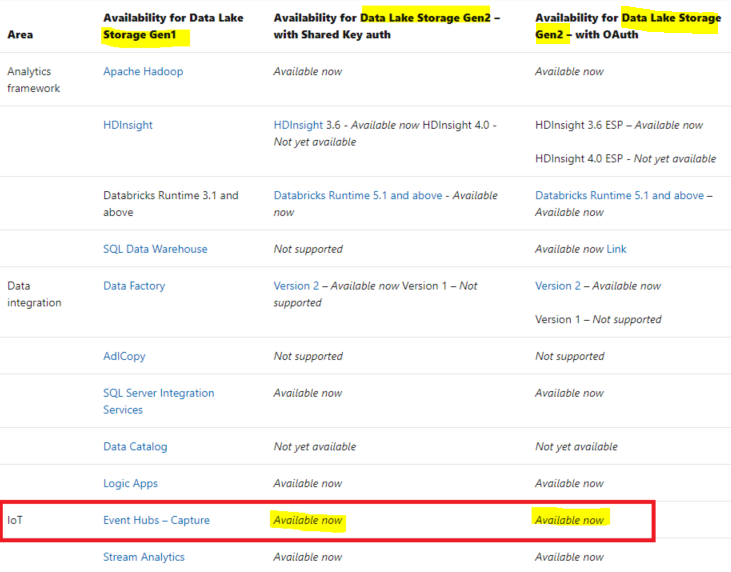This screenshot has width=731, height=572.
Task: Click 'HDInsight 3.6 ESP – Available now' text
Action: tap(619, 125)
